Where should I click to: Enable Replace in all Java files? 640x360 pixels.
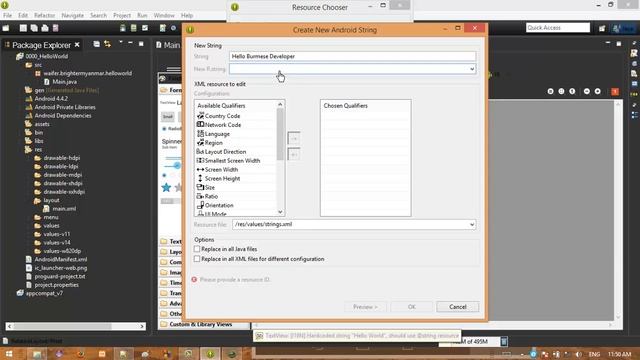point(197,249)
